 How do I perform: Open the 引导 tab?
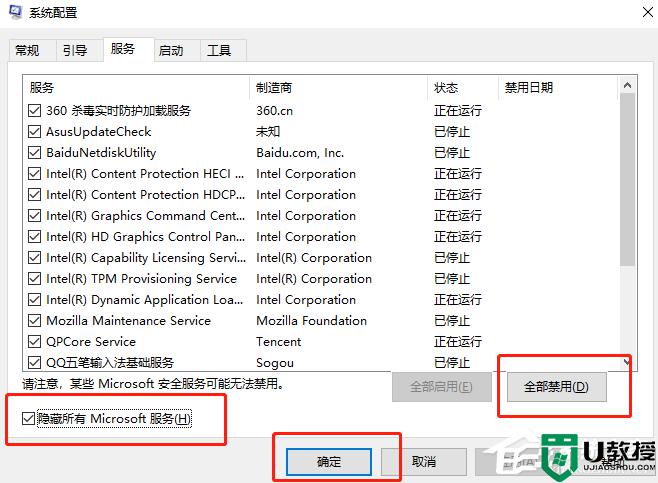click(x=75, y=50)
